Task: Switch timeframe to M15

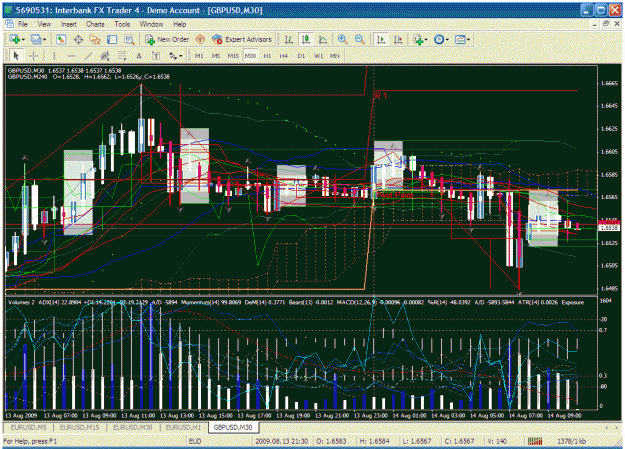Action: tap(233, 56)
